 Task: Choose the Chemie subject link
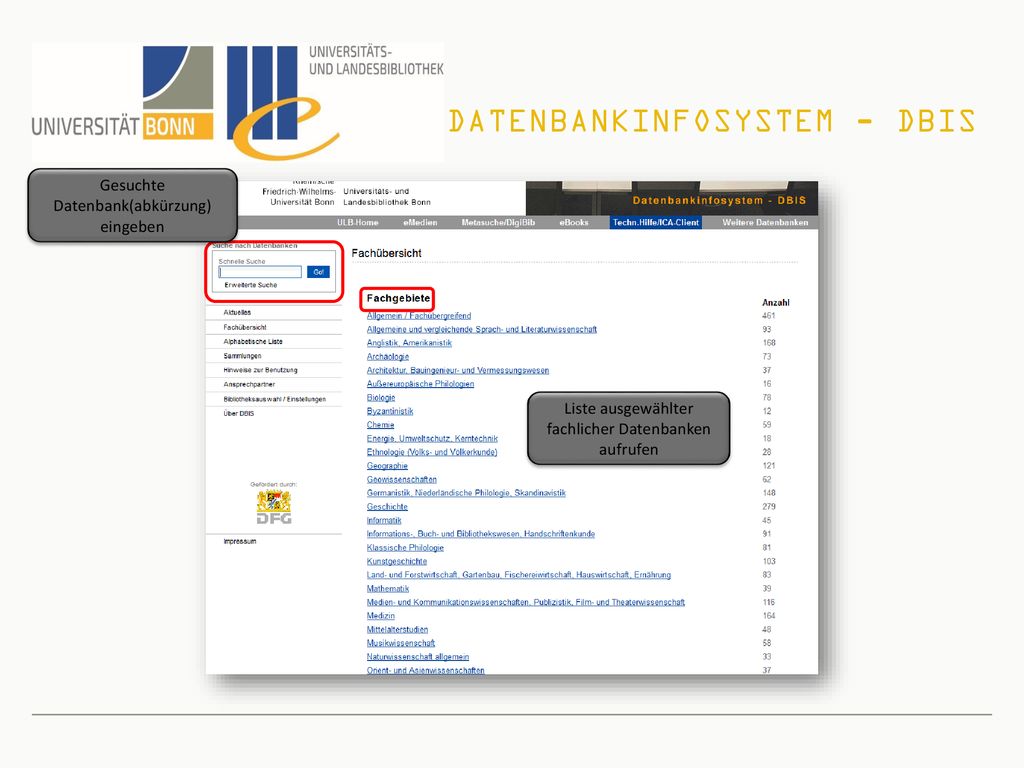[380, 425]
